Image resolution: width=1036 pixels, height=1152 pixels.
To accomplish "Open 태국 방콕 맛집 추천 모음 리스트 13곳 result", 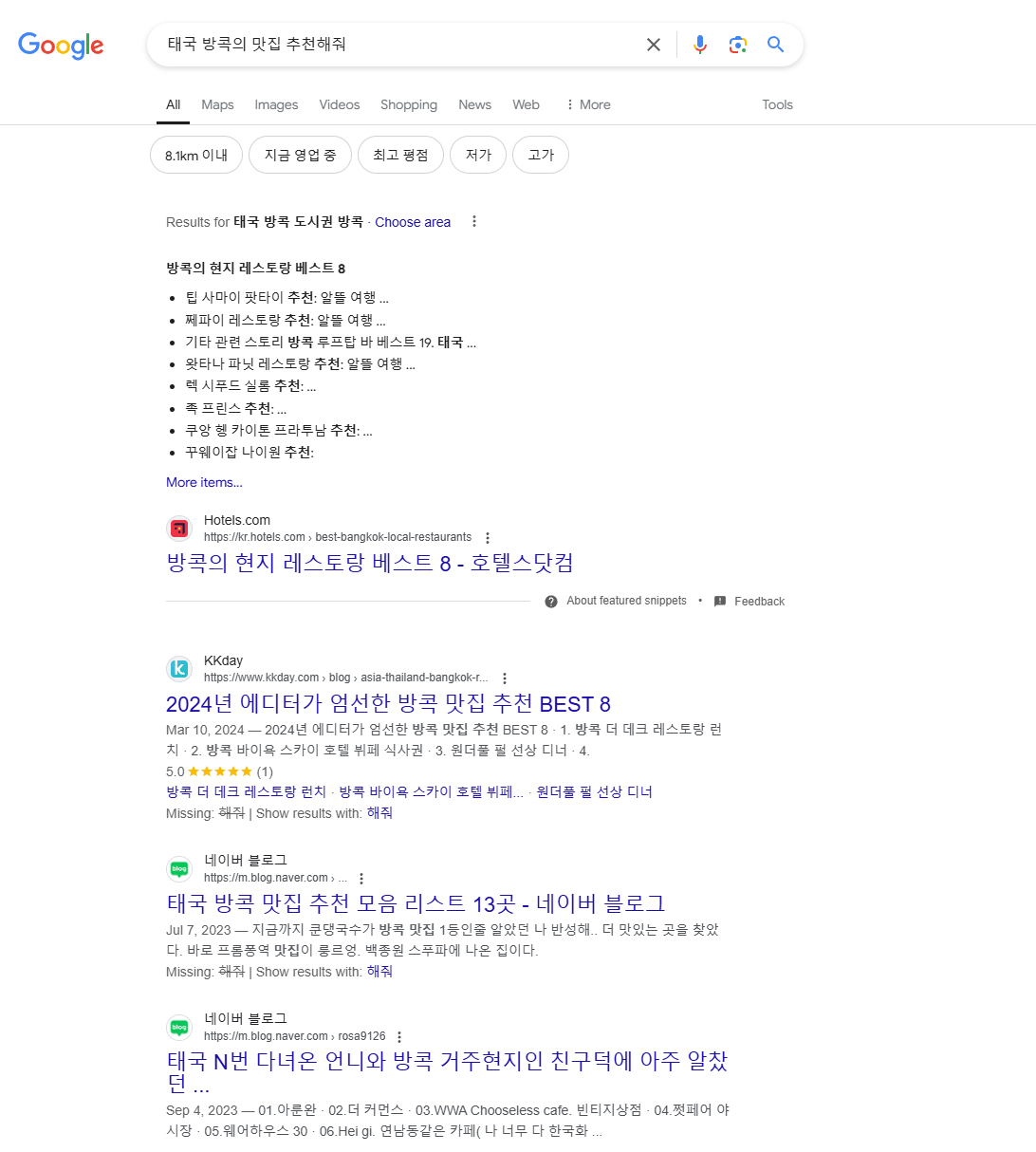I will 416,903.
